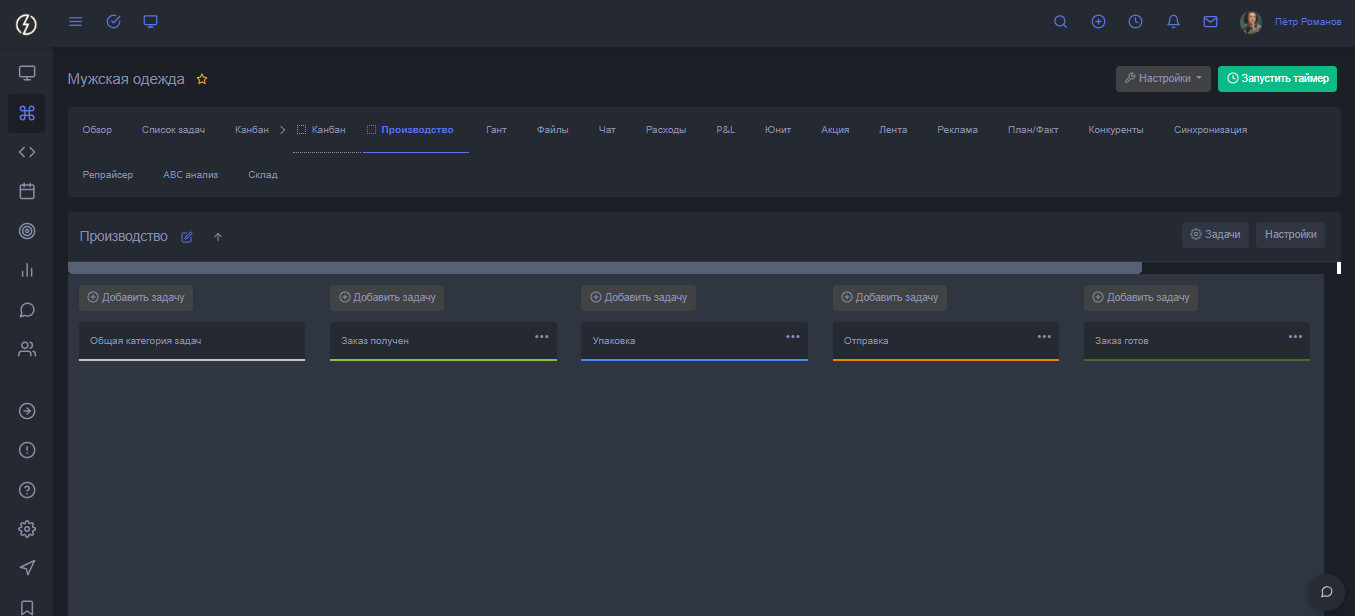Image resolution: width=1355 pixels, height=616 pixels.
Task: Click the Пётр Романов user avatar
Action: click(1250, 22)
